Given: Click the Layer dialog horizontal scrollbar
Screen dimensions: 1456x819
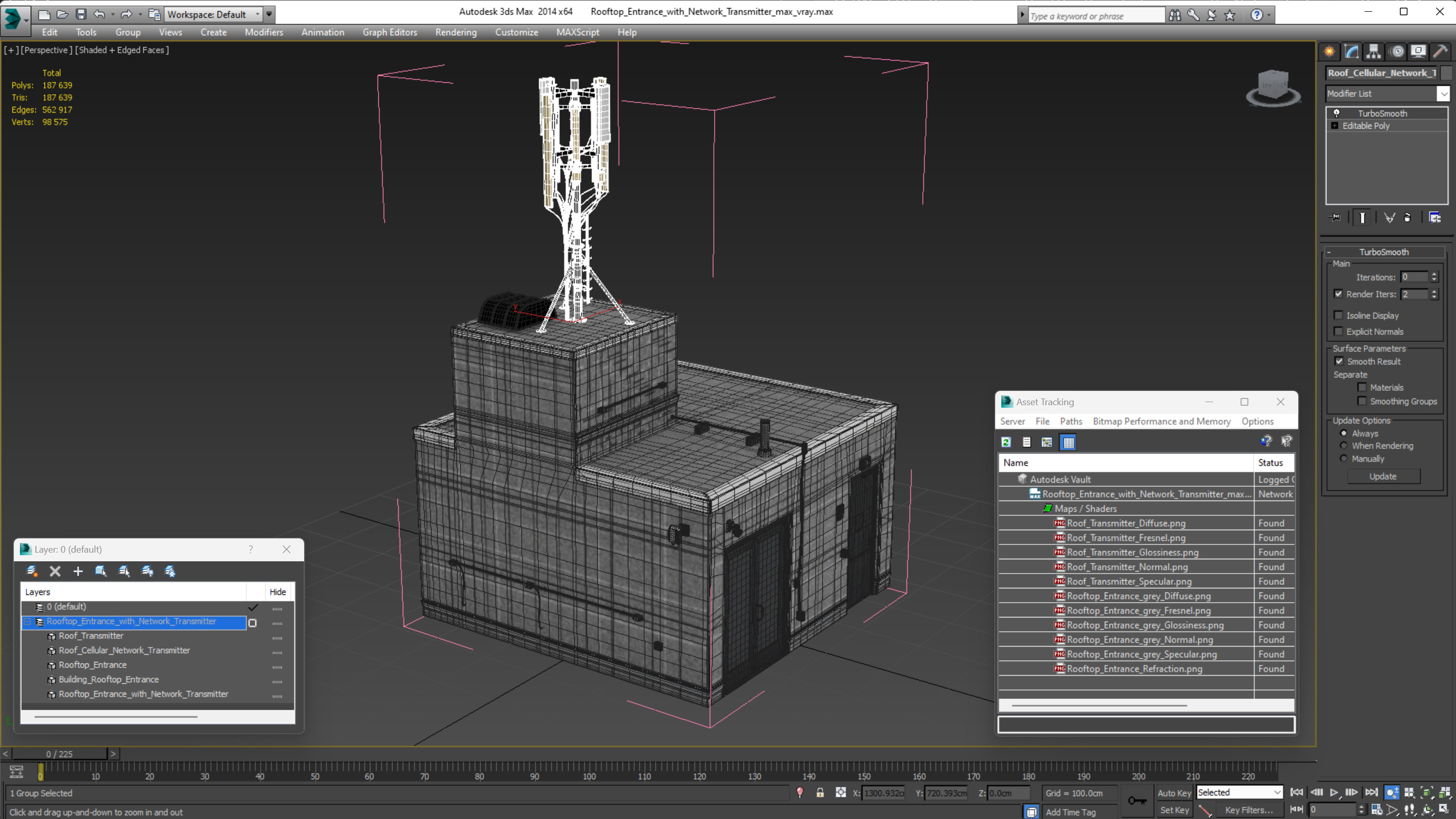Looking at the screenshot, I should point(116,716).
